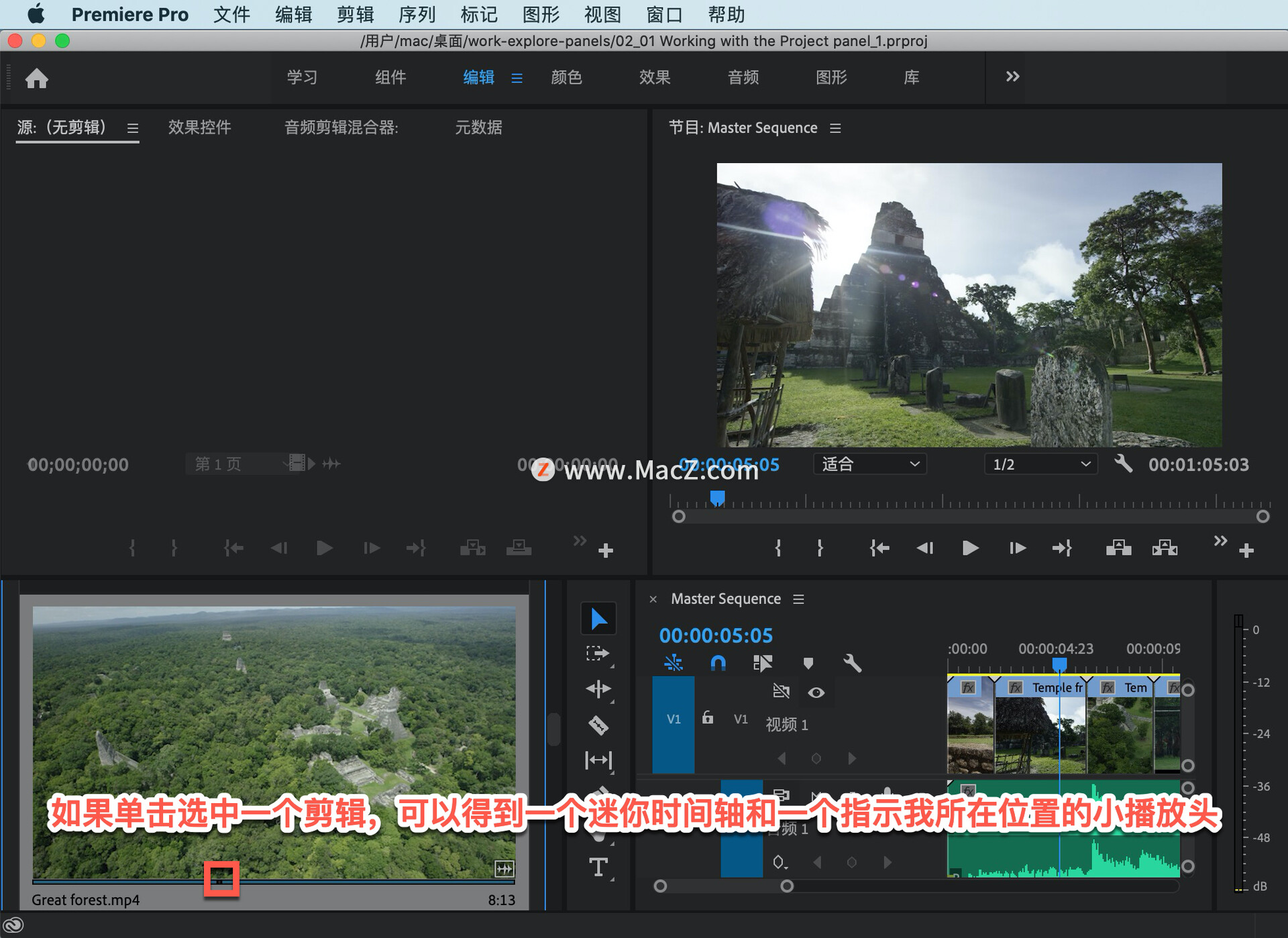The width and height of the screenshot is (1288, 938).
Task: Close Master Sequence timeline tab
Action: tap(653, 599)
